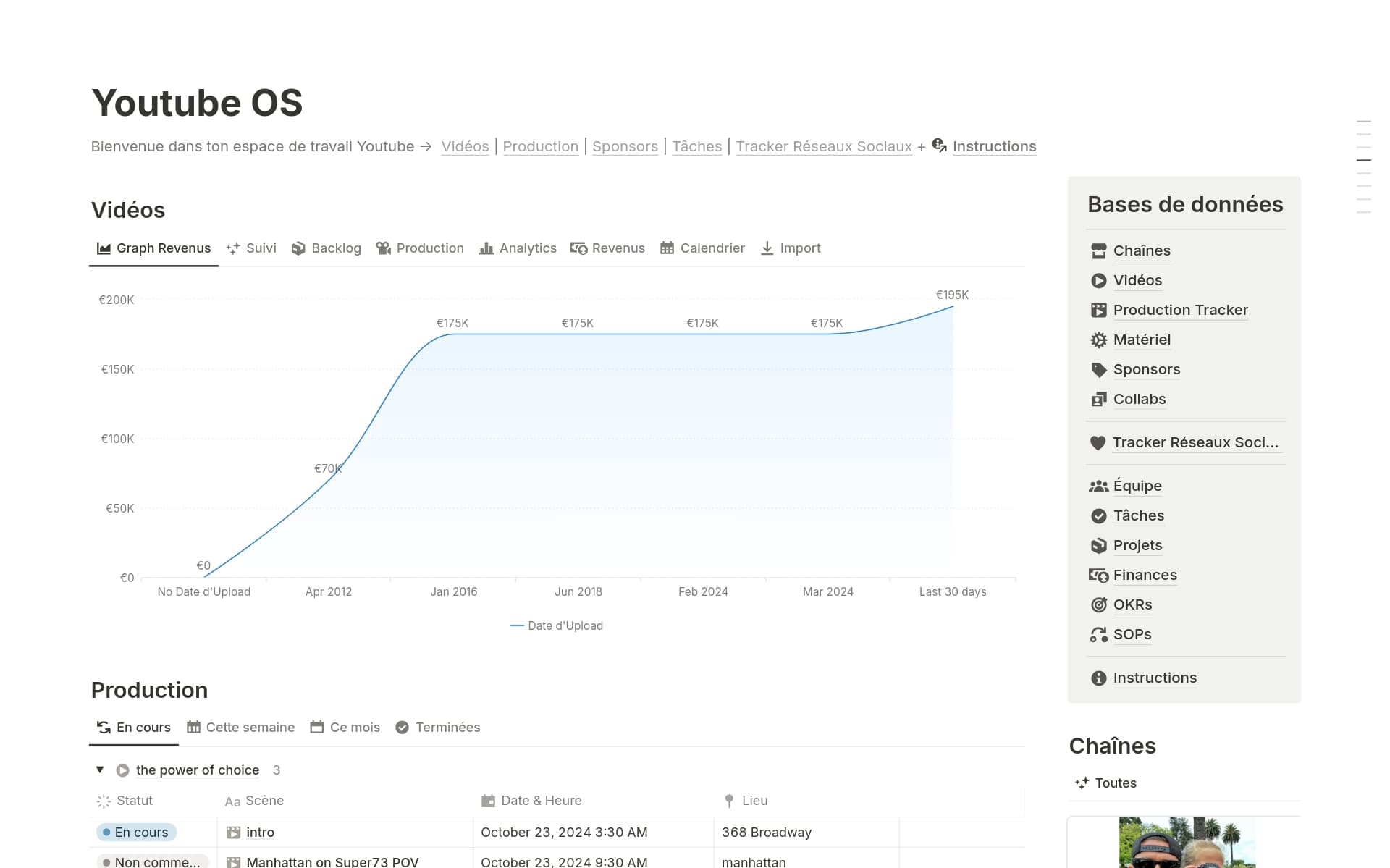Click the Vidéos play icon in sidebar
The width and height of the screenshot is (1390, 868).
point(1098,280)
